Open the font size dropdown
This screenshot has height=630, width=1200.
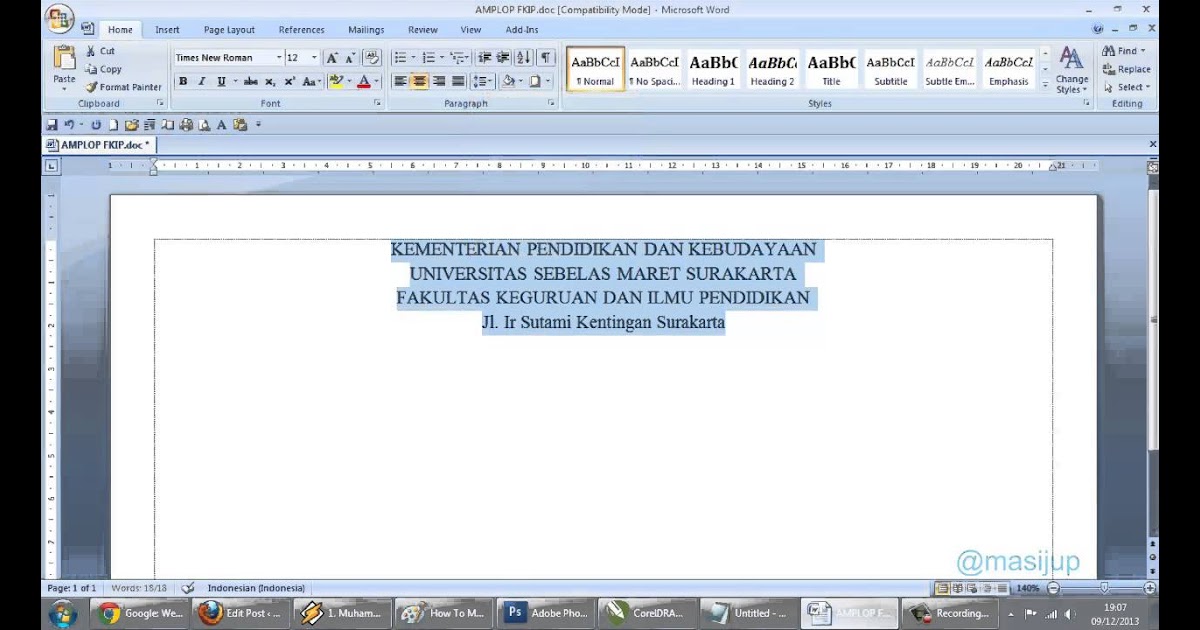314,58
